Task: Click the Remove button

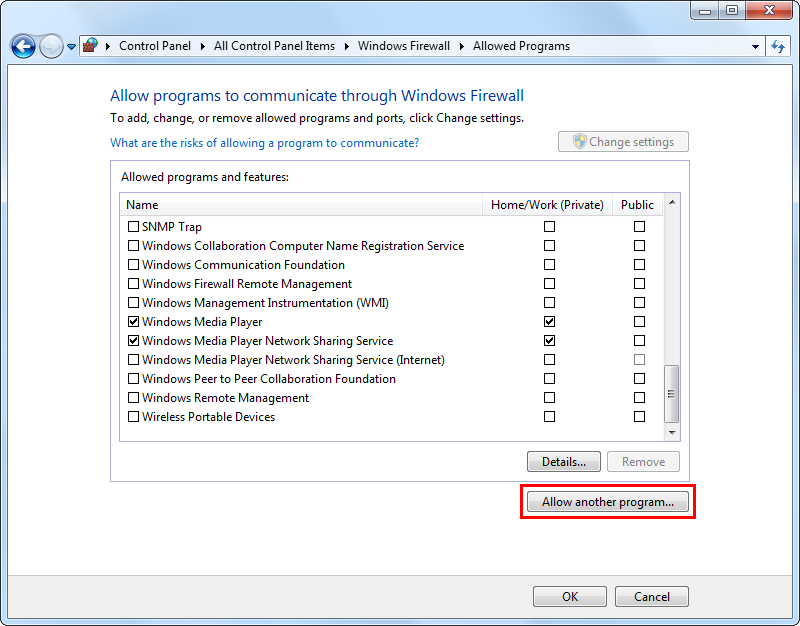Action: pos(643,462)
